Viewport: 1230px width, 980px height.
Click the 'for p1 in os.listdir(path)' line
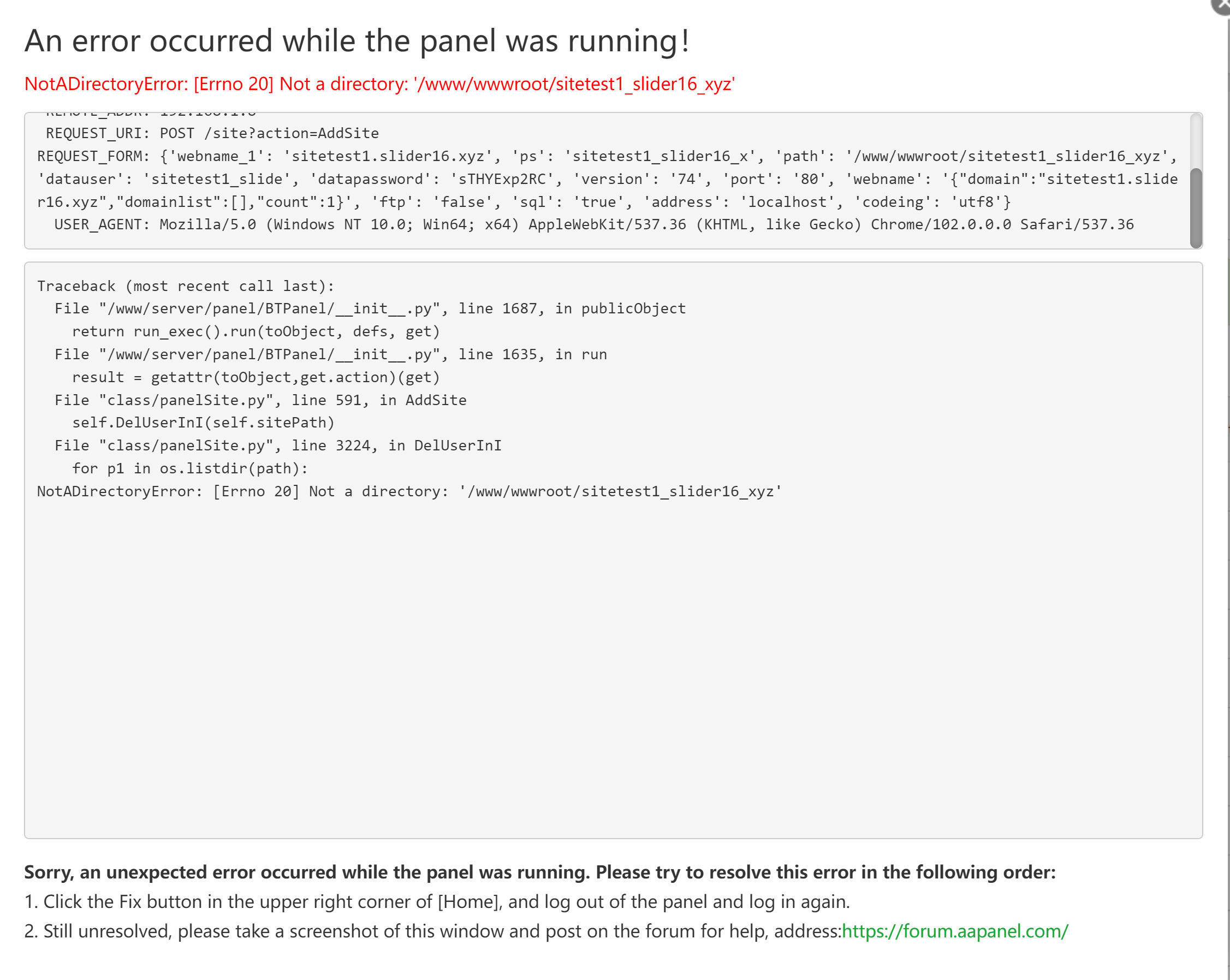pyautogui.click(x=190, y=469)
